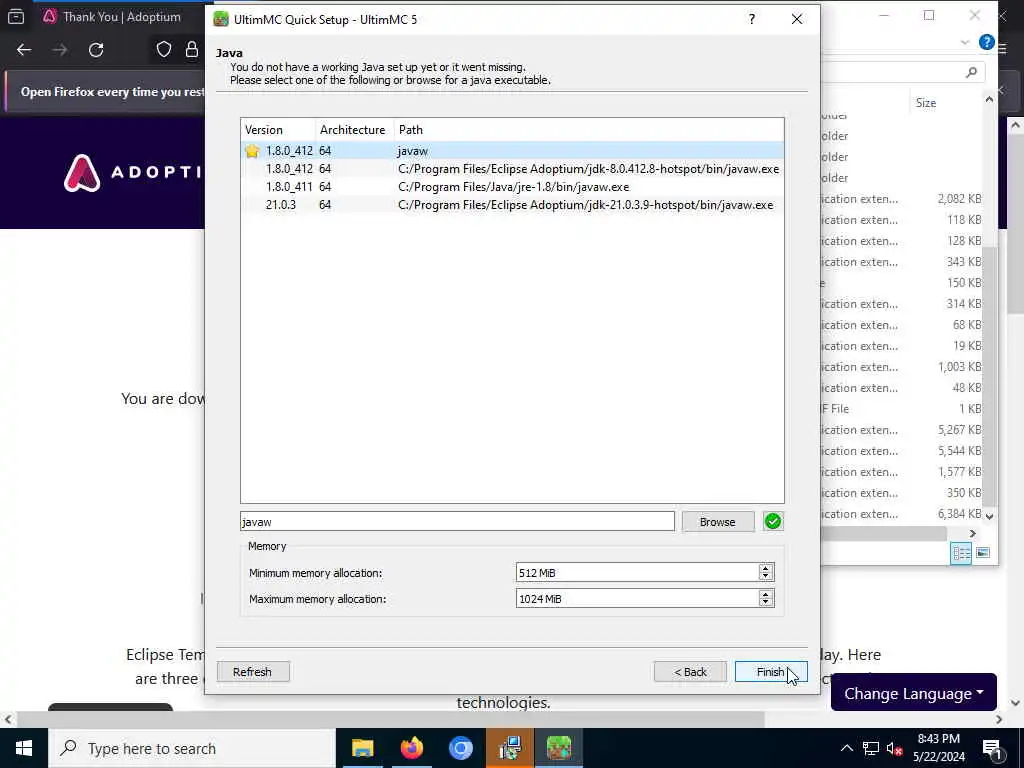Click the Firefox back arrow
Viewport: 1024px width, 768px height.
pos(24,50)
